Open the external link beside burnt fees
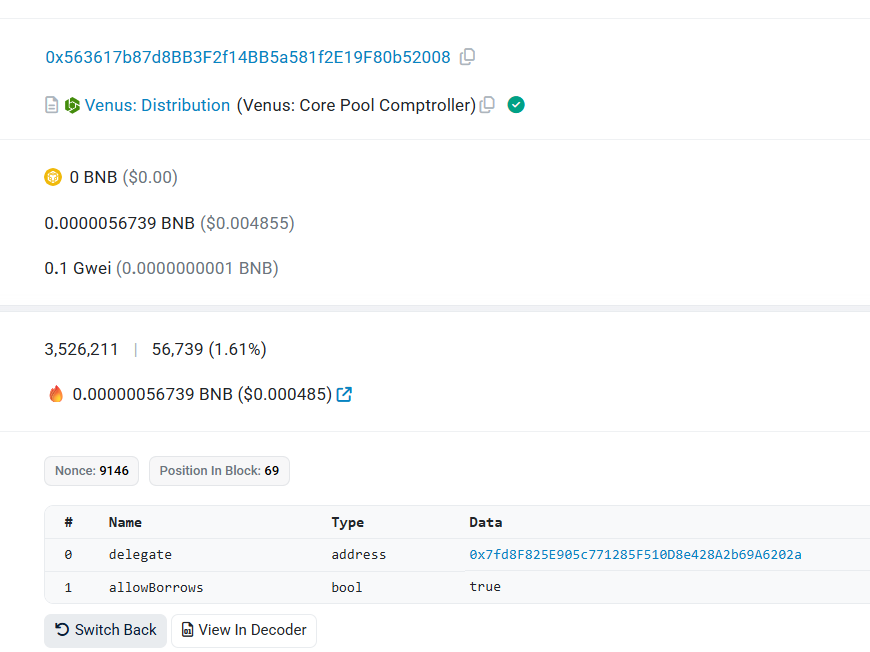Viewport: 870px width, 652px height. 344,394
